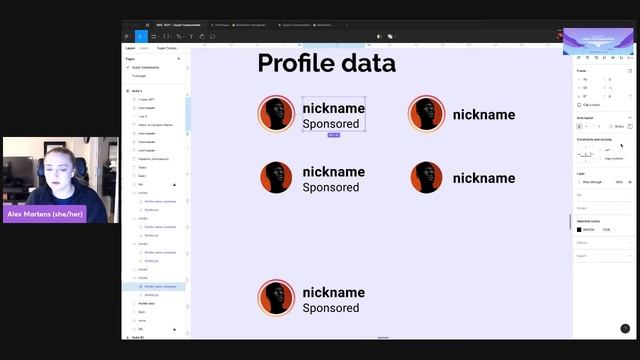Switch to the Prototypes file tab
This screenshot has height=360, width=640.
coord(240,25)
